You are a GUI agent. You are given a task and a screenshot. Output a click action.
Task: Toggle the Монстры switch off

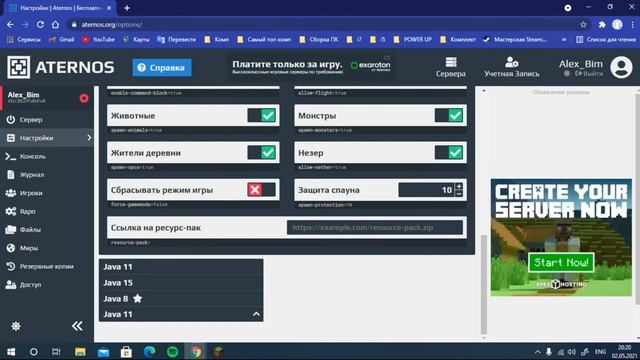(449, 116)
